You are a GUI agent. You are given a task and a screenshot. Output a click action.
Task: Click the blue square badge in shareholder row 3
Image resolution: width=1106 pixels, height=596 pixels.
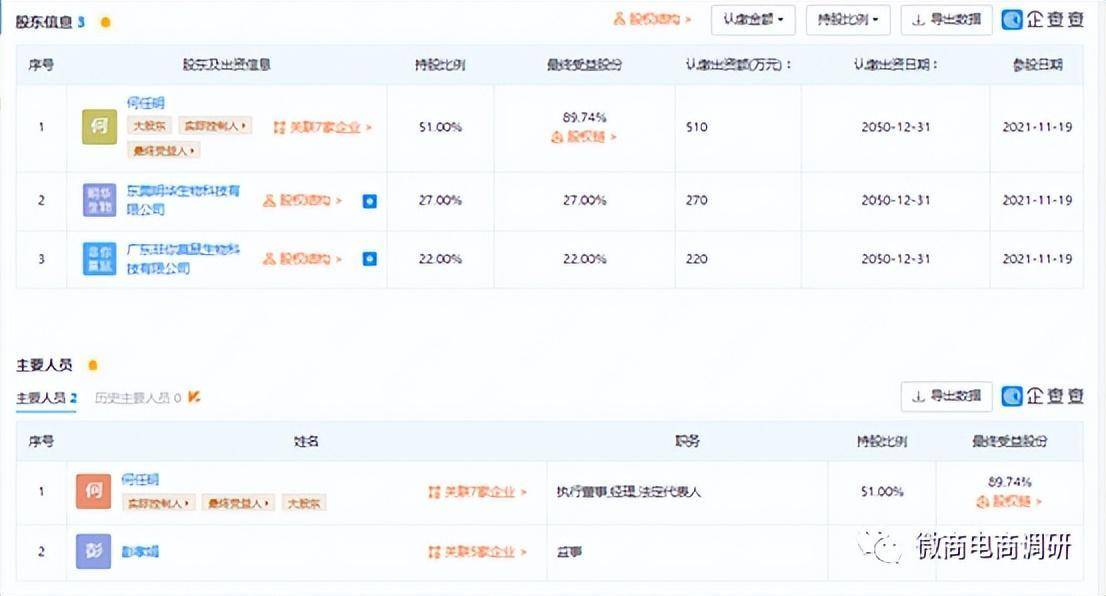tap(369, 259)
